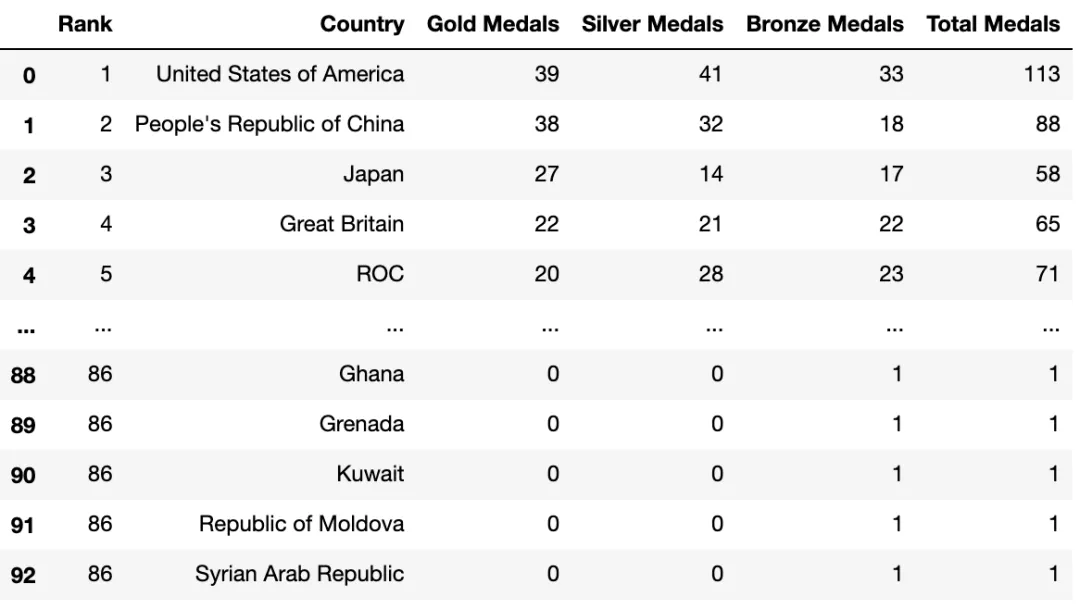Click the Country column header
Screen dimensions: 1080x609
(362, 24)
